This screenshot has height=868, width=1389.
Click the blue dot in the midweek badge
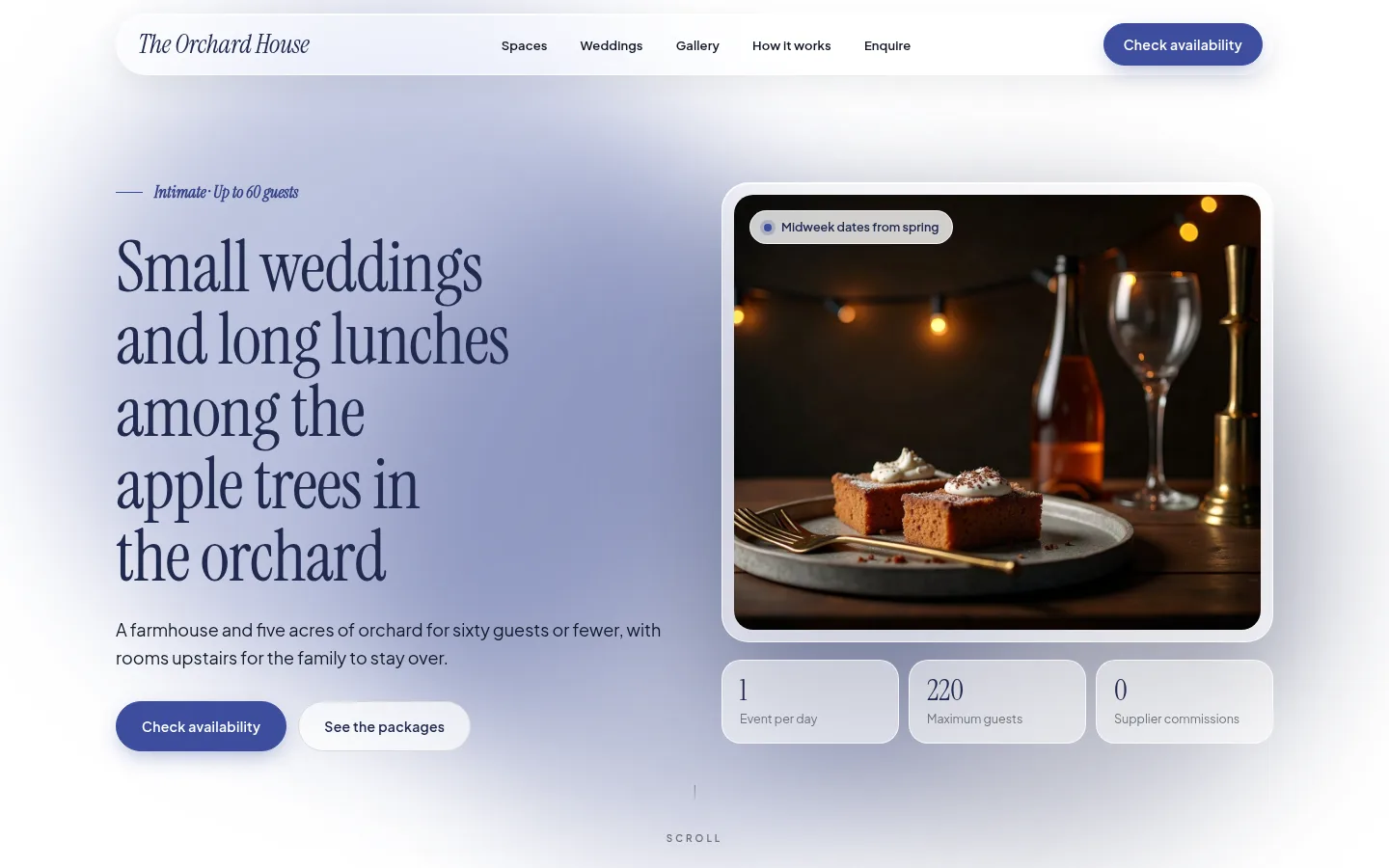point(768,228)
